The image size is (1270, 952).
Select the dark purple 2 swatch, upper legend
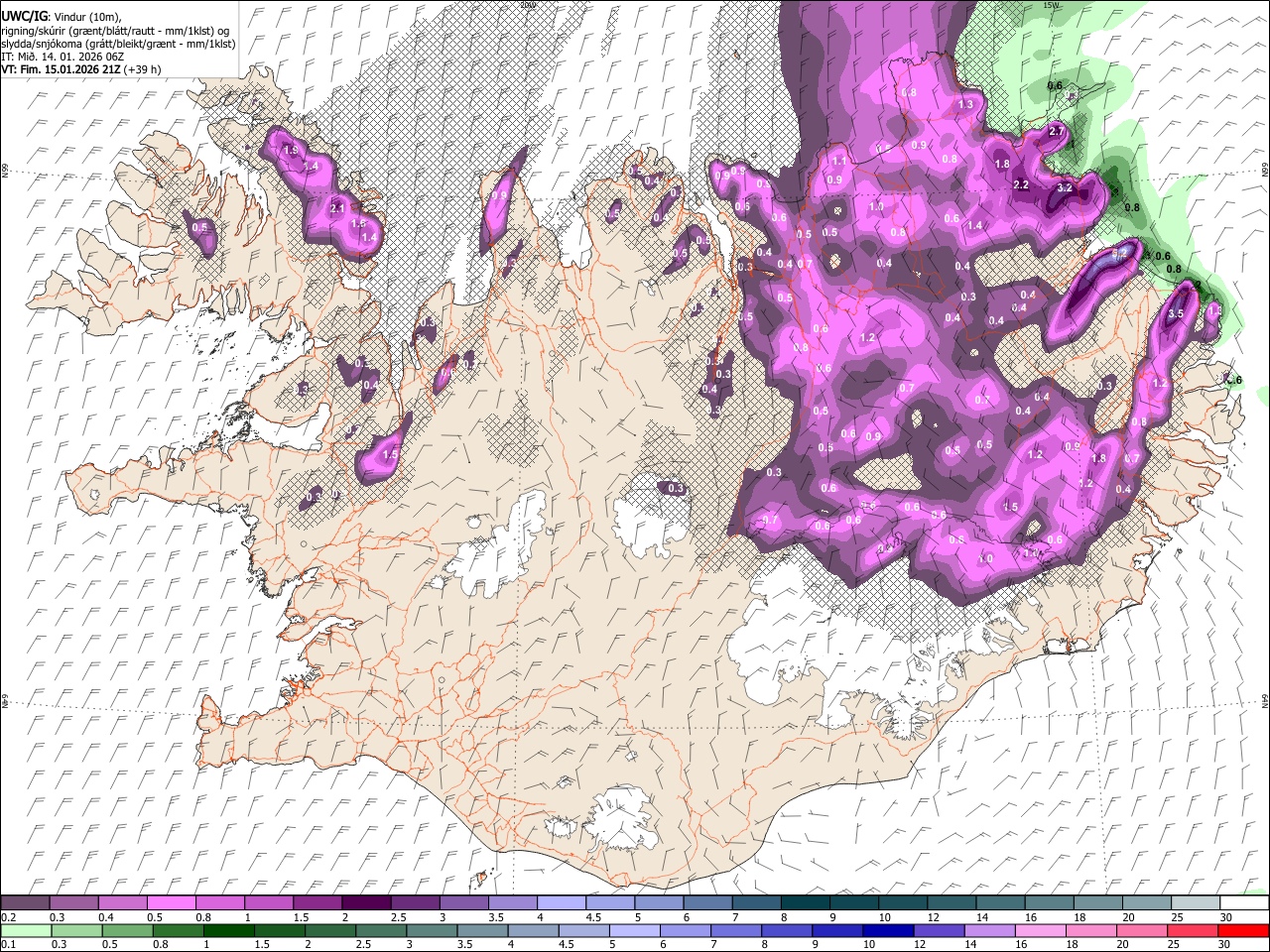365,902
